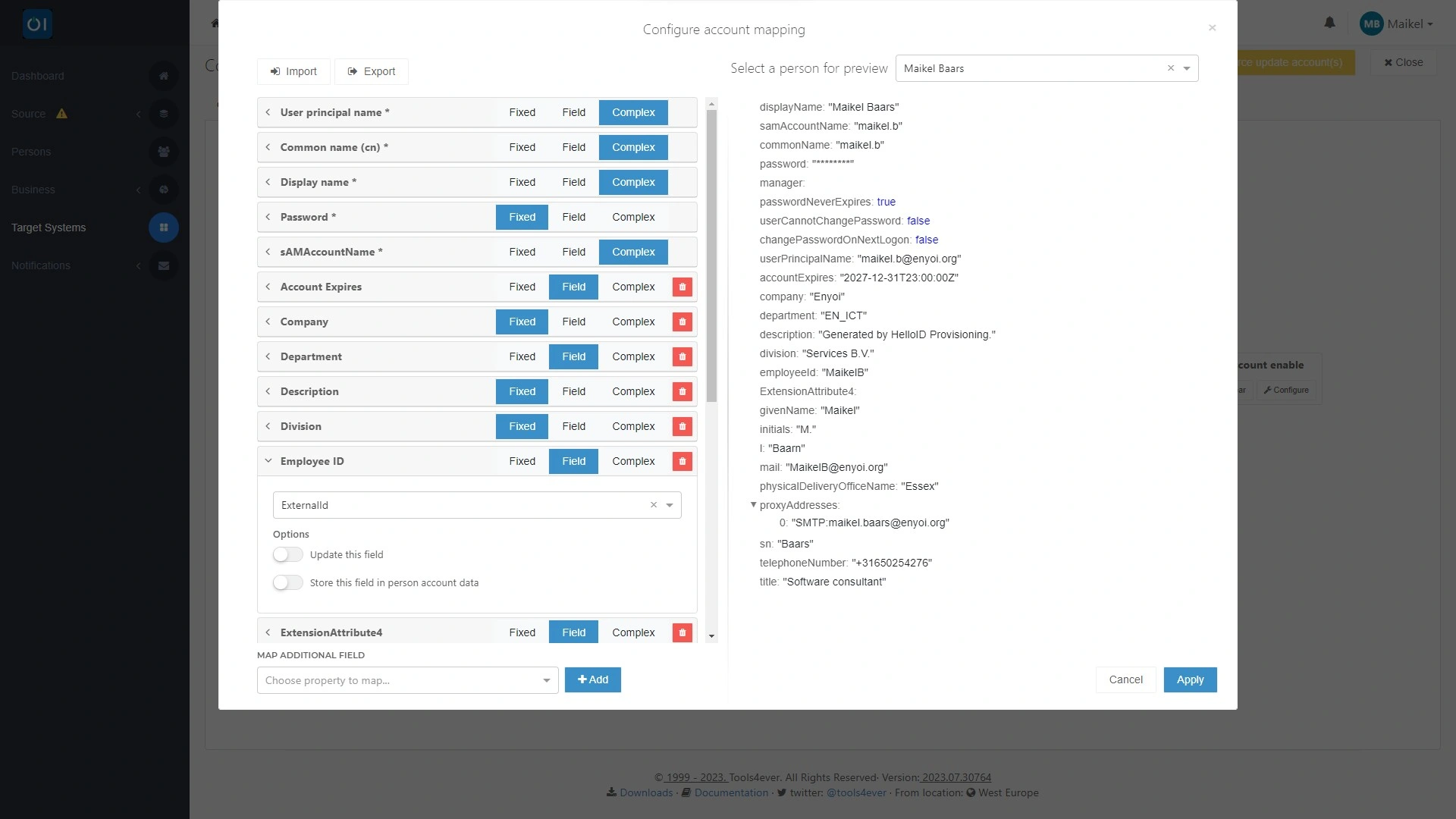
Task: Open notifications bell icon in header
Action: (1329, 23)
